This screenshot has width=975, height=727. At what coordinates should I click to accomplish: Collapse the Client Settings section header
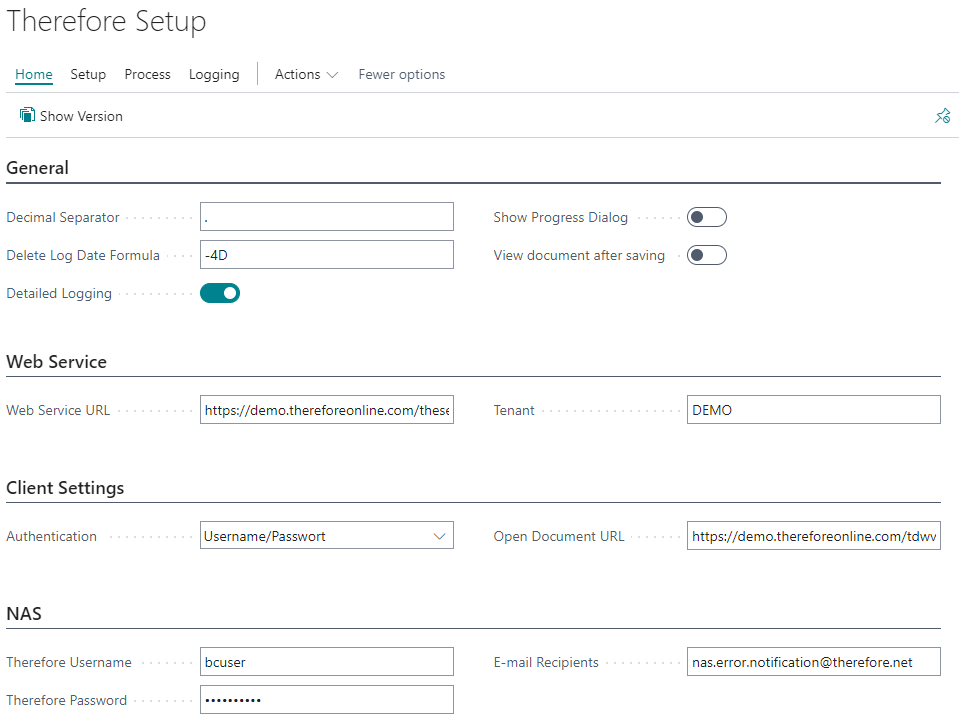pos(65,488)
